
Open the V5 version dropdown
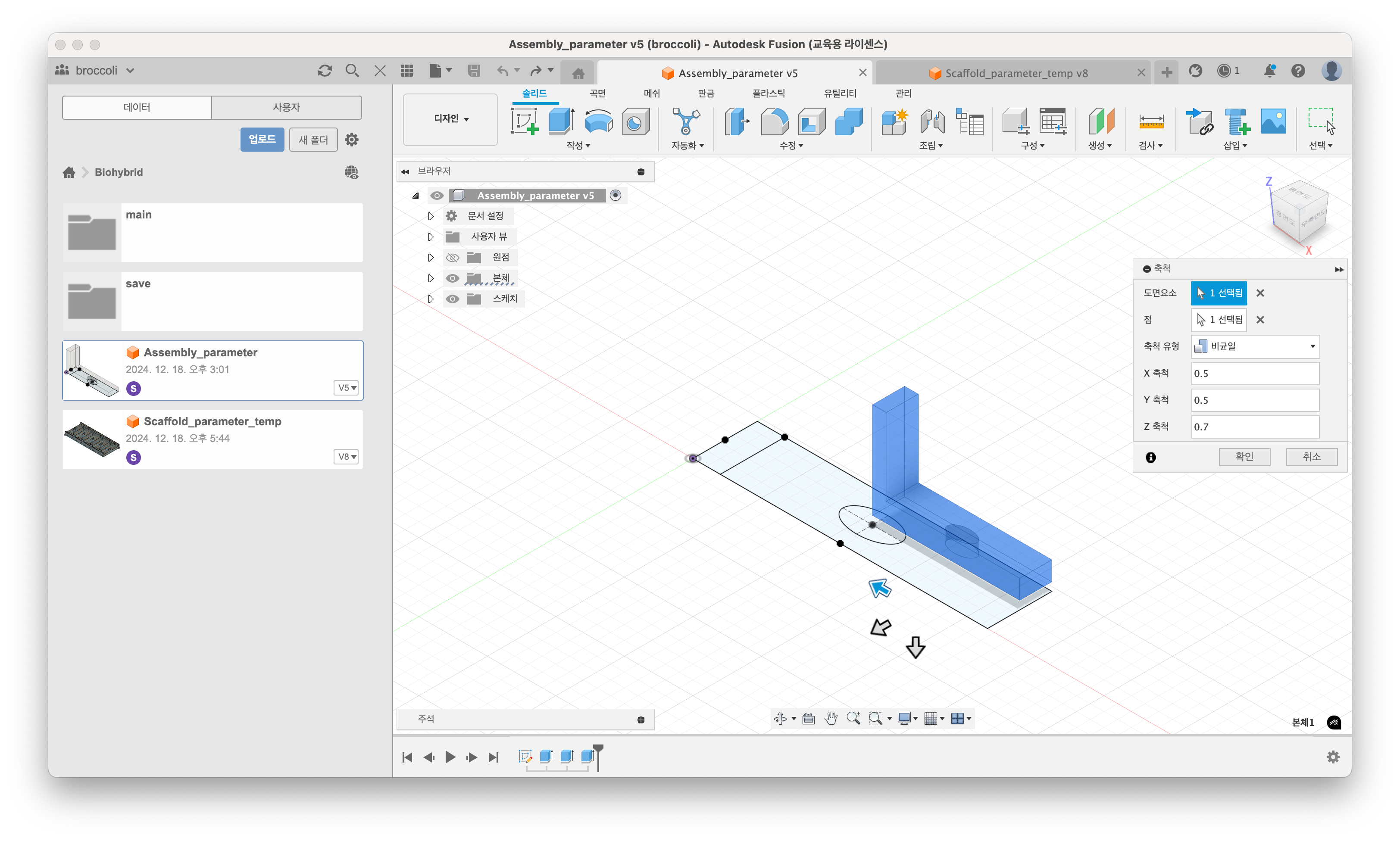point(346,388)
